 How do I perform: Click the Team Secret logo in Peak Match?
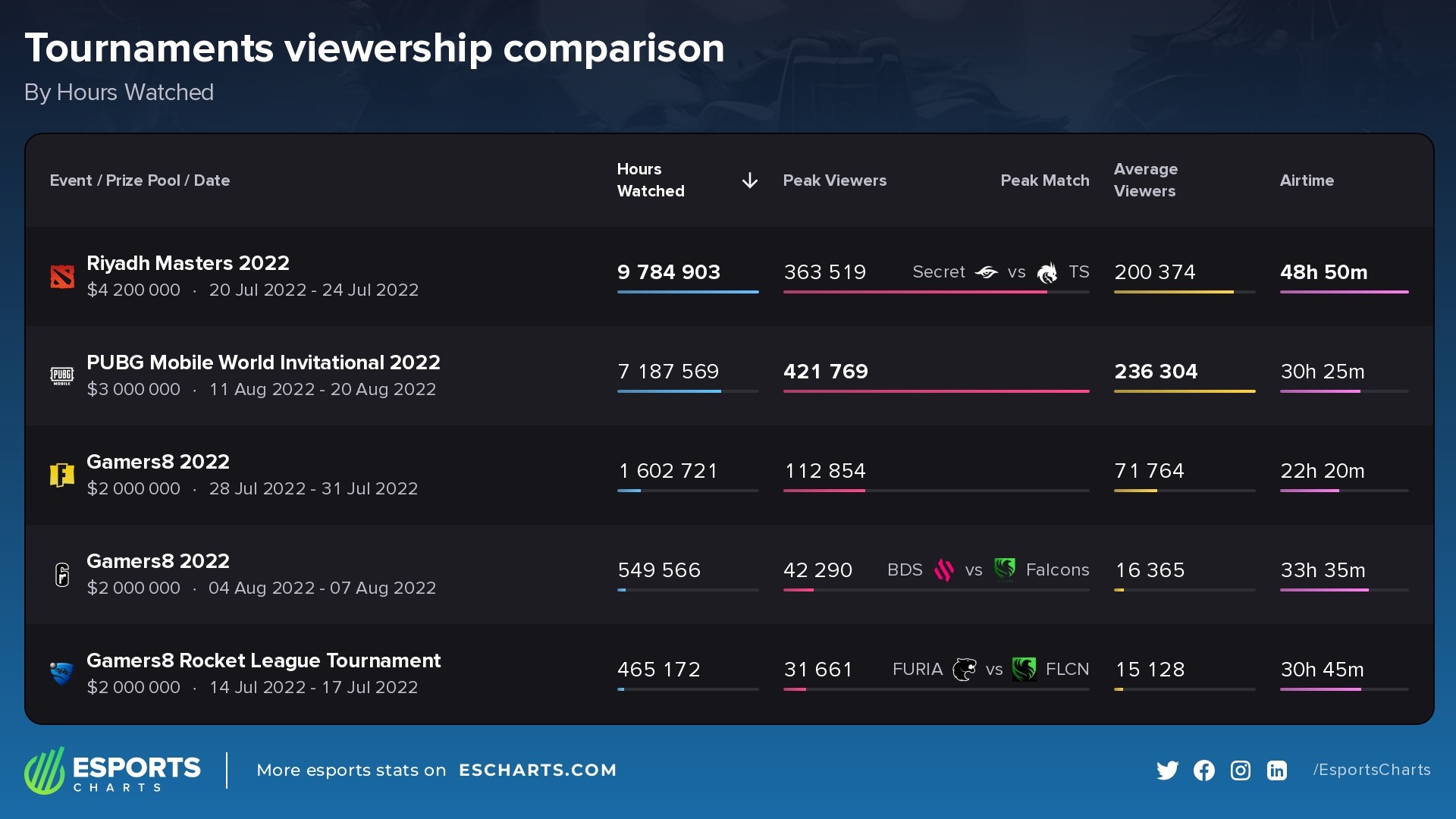point(987,272)
